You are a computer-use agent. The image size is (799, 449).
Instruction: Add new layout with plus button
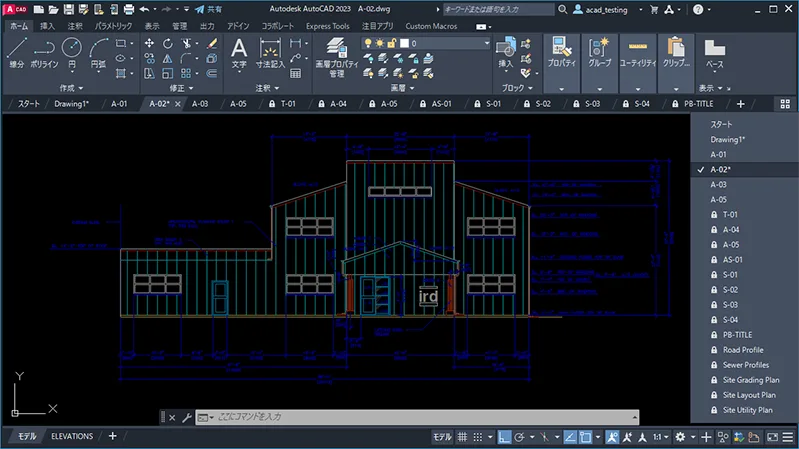tap(113, 436)
